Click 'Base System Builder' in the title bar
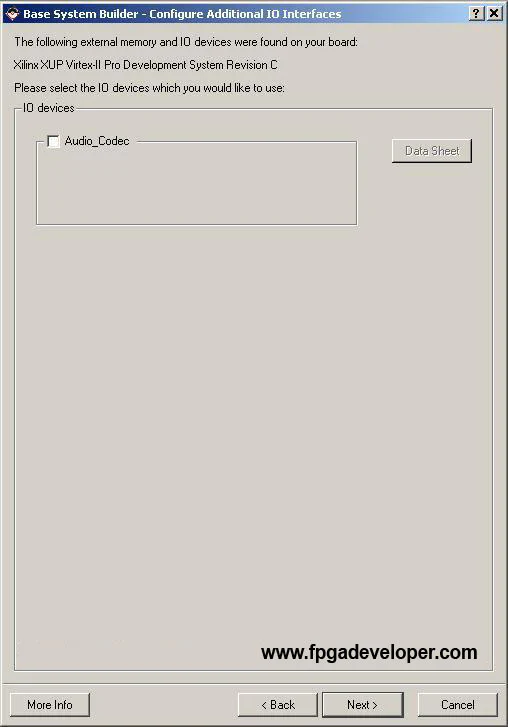 (x=81, y=14)
